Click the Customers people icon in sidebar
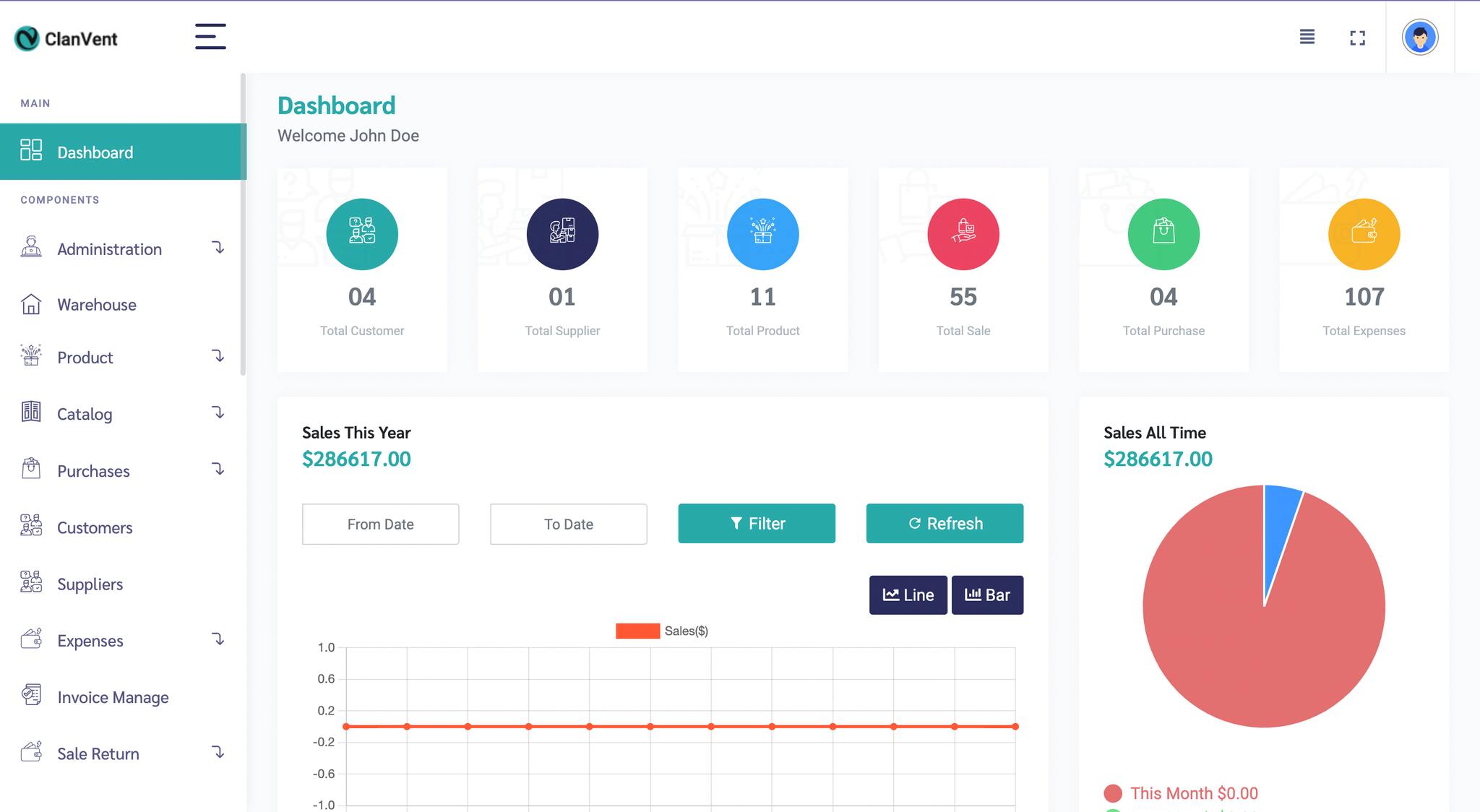 (x=31, y=525)
